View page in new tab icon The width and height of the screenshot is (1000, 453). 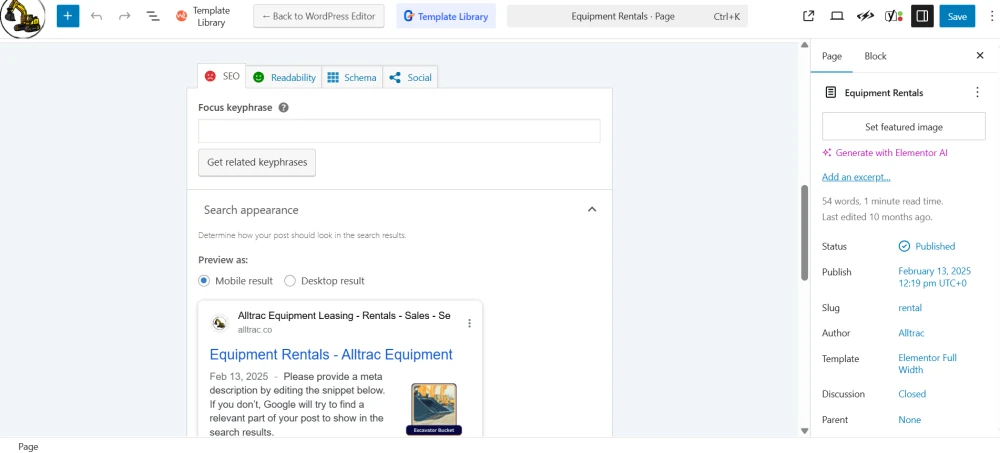click(808, 16)
